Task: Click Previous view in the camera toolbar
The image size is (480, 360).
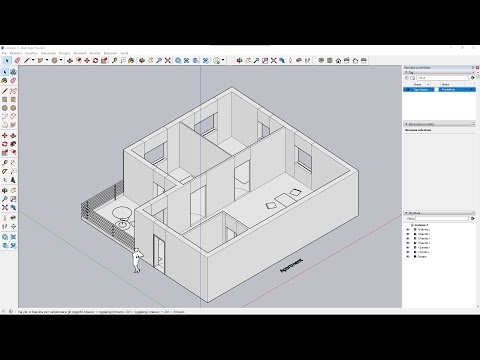Action: [x=282, y=60]
